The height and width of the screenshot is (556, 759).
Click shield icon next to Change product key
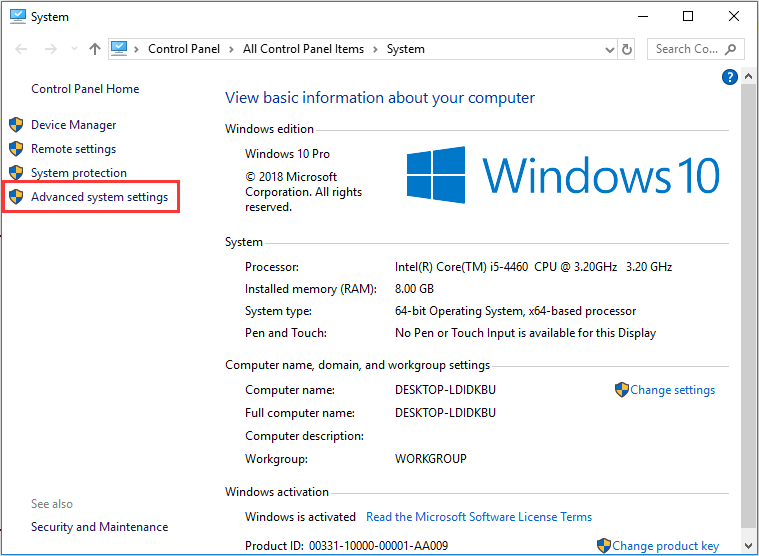tap(604, 545)
